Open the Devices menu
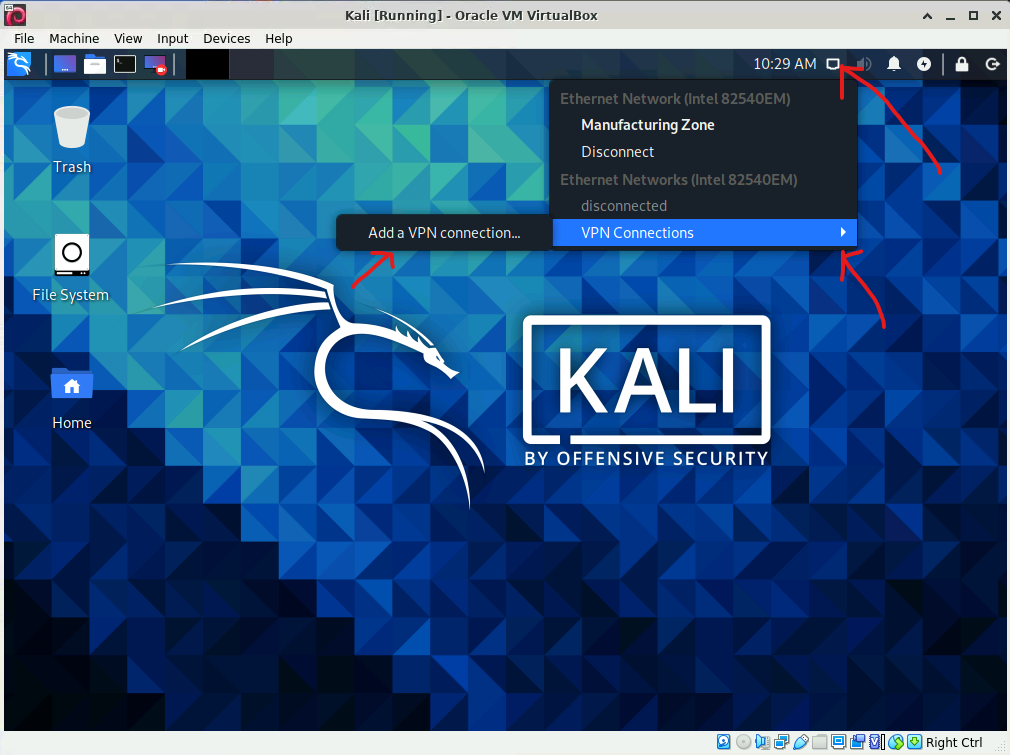 click(227, 39)
